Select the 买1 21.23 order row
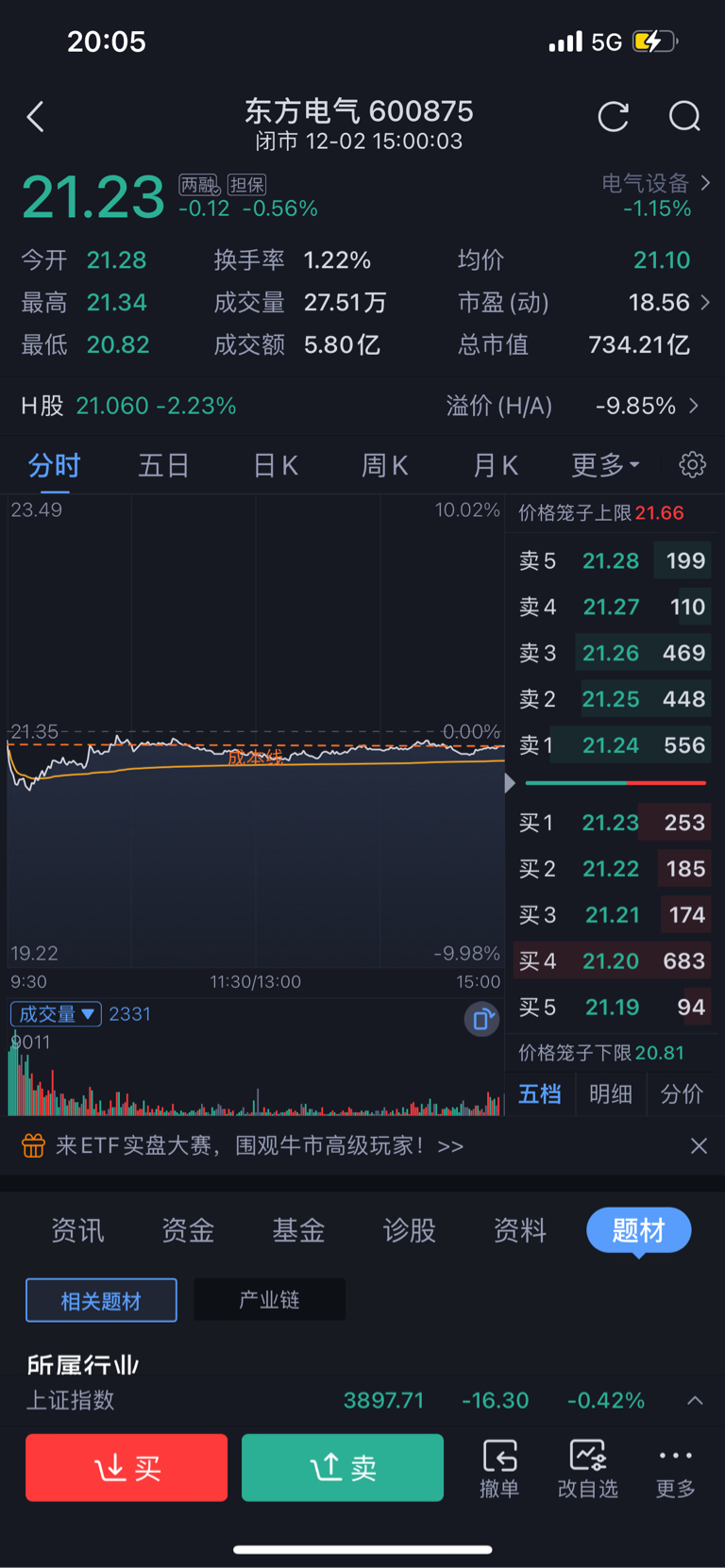This screenshot has width=725, height=1568. (x=612, y=823)
